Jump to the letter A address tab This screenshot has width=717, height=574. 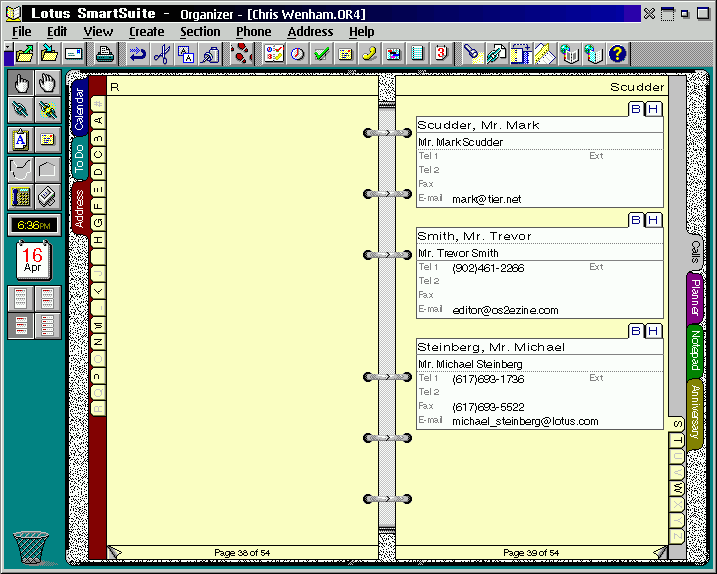pos(98,121)
